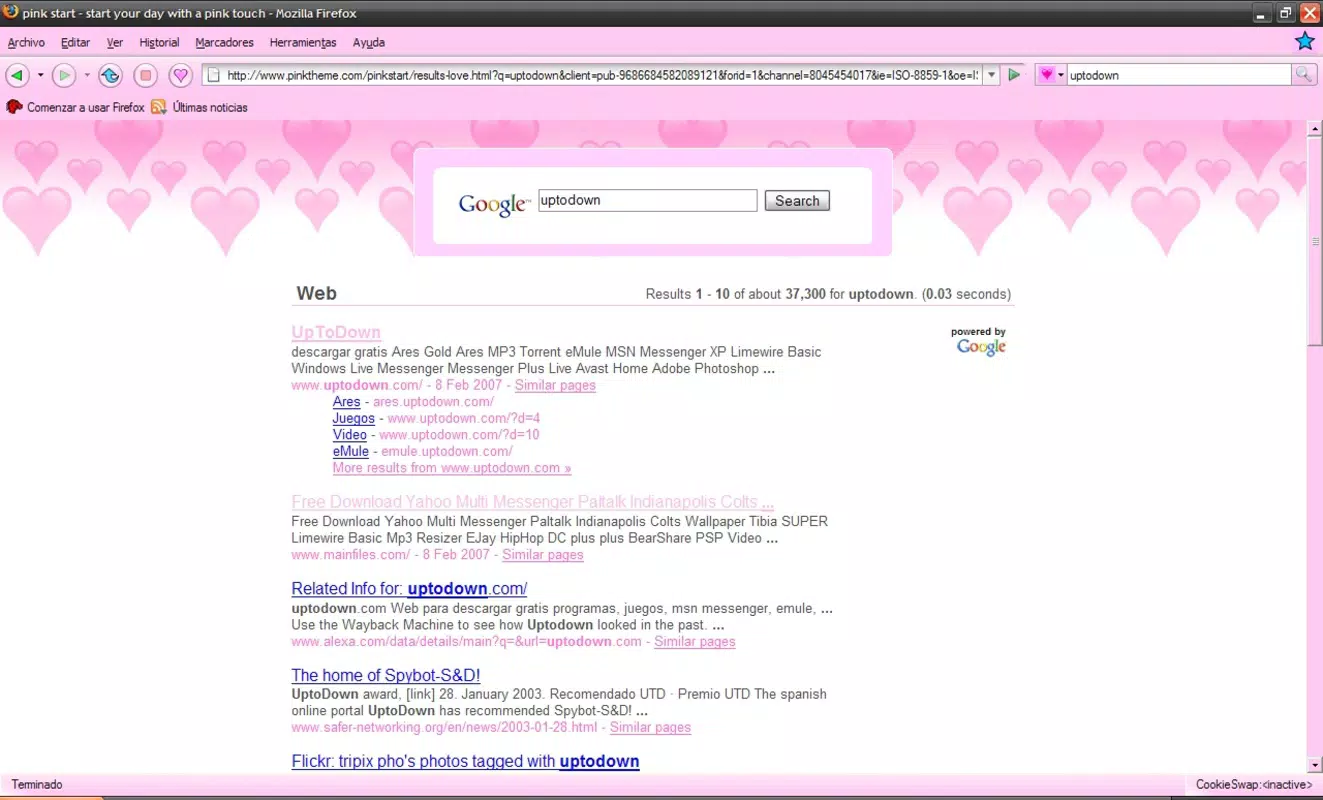This screenshot has width=1323, height=800.
Task: Click the www.uptodown.com/?d=10 URL text
Action: (x=459, y=435)
